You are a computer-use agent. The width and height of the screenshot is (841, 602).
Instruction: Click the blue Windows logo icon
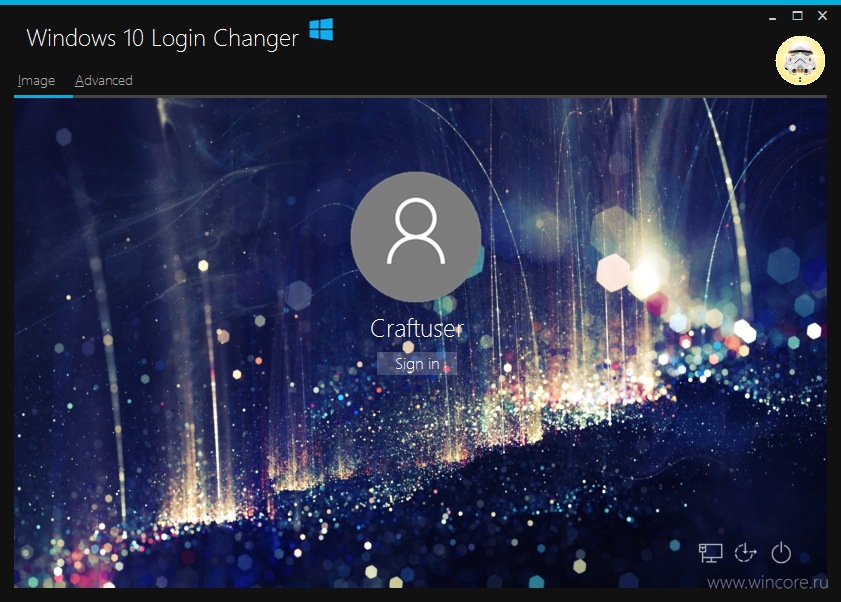[321, 30]
